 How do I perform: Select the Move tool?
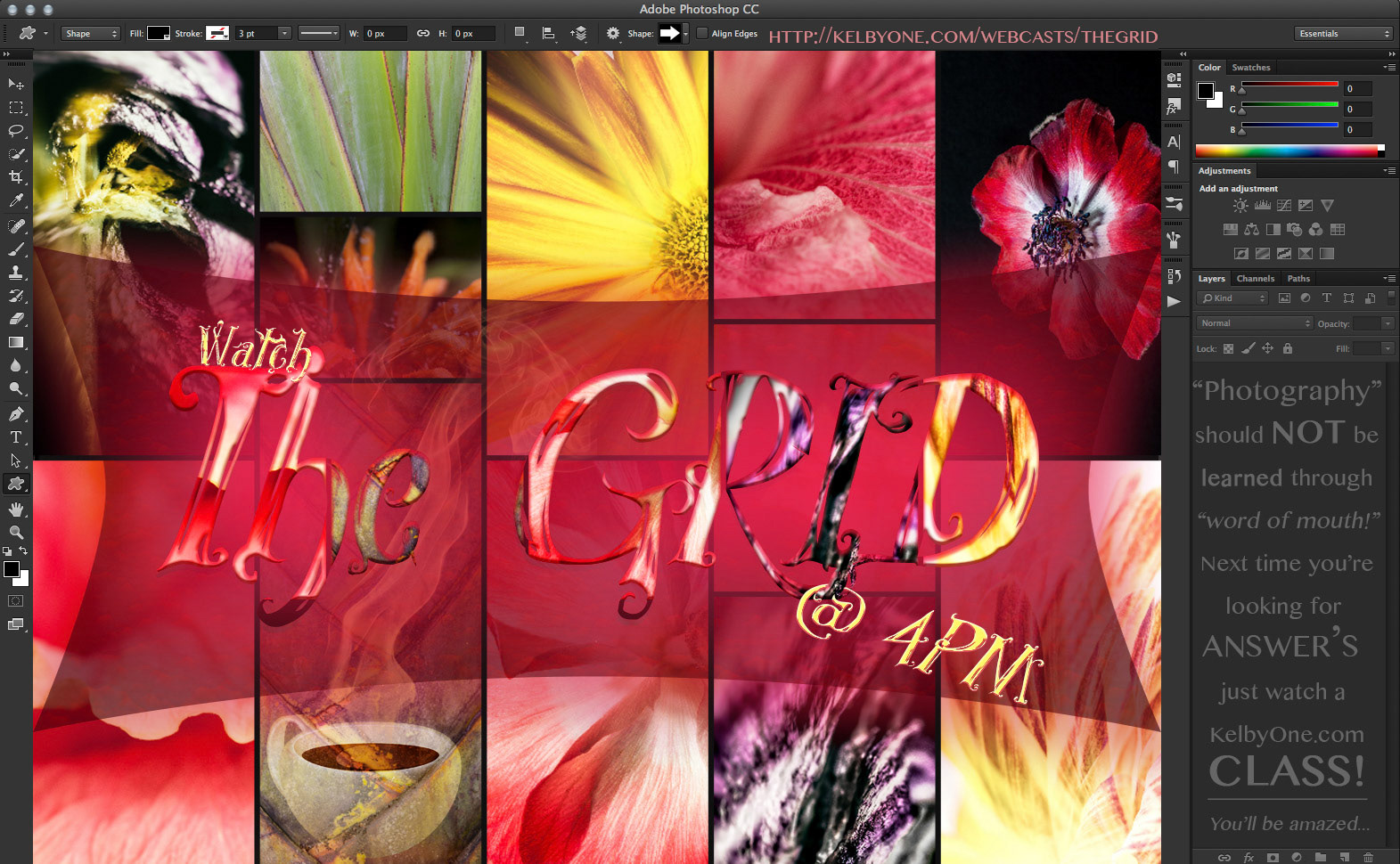click(x=16, y=84)
